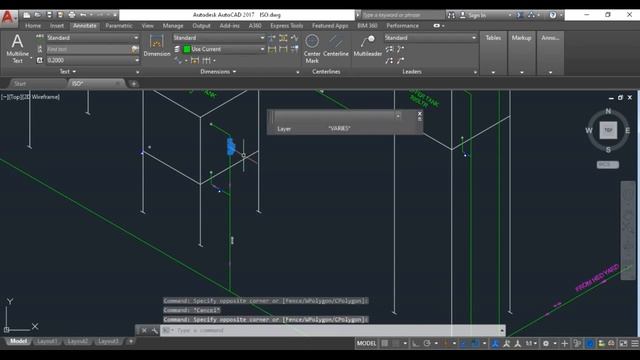Click the WCS coordinate system button
Screen dimensions: 640x360
[x=607, y=164]
